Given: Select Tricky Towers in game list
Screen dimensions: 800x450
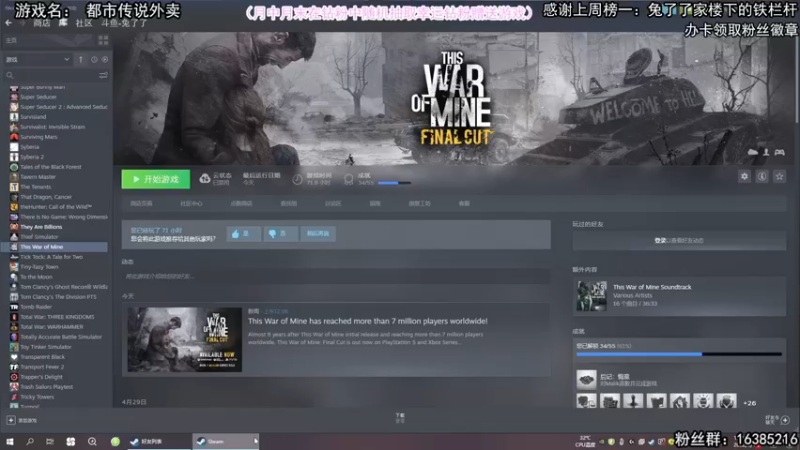Looking at the screenshot, I should pyautogui.click(x=37, y=397).
